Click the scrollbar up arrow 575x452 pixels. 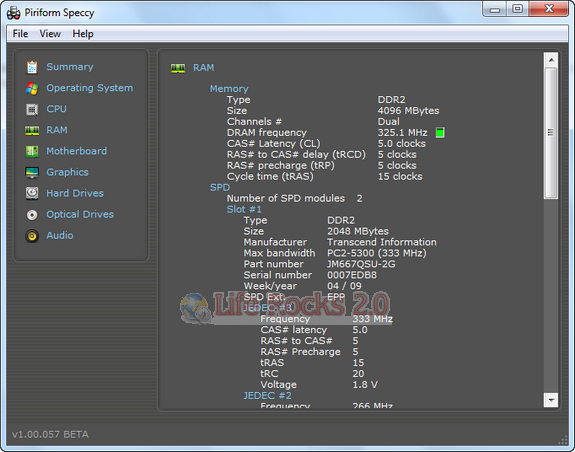point(551,59)
